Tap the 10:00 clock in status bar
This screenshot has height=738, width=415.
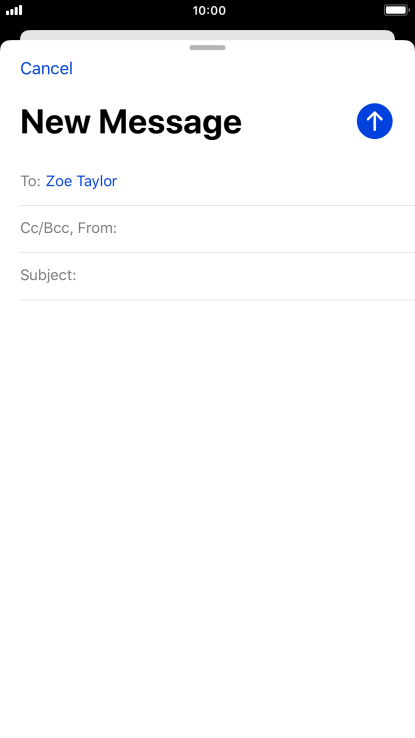coord(209,10)
